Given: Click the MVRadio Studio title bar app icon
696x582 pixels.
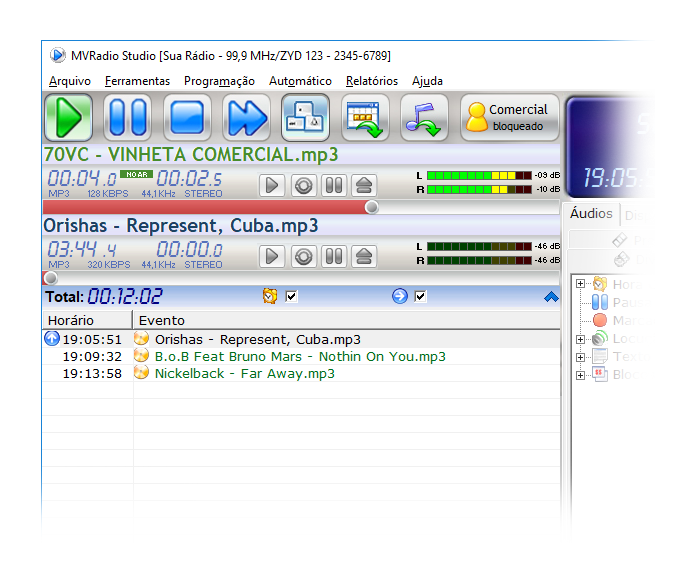Looking at the screenshot, I should [x=57, y=55].
